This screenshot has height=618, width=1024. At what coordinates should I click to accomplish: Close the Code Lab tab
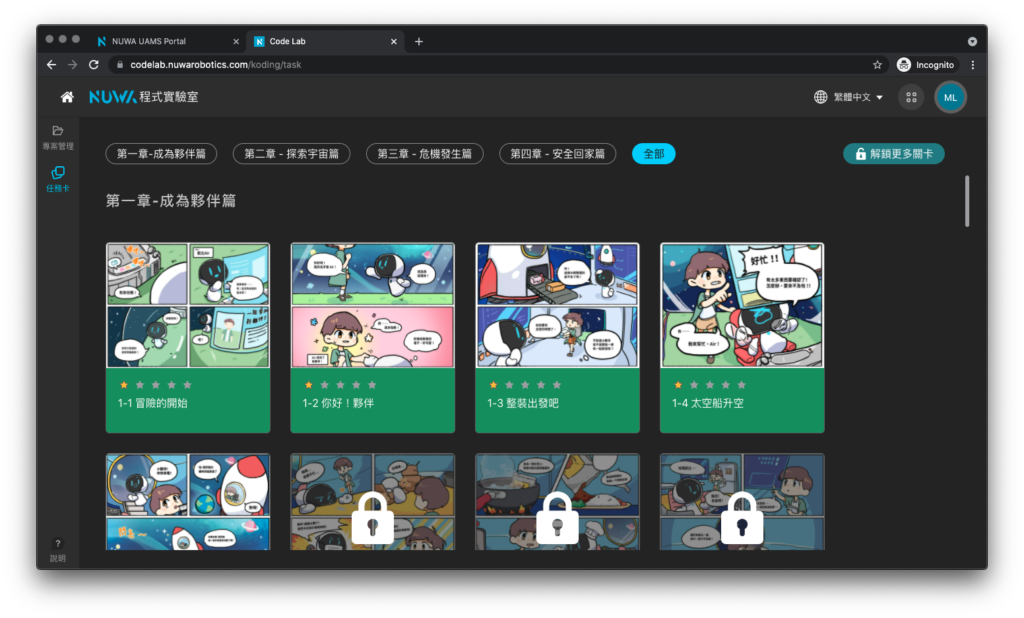[x=394, y=41]
